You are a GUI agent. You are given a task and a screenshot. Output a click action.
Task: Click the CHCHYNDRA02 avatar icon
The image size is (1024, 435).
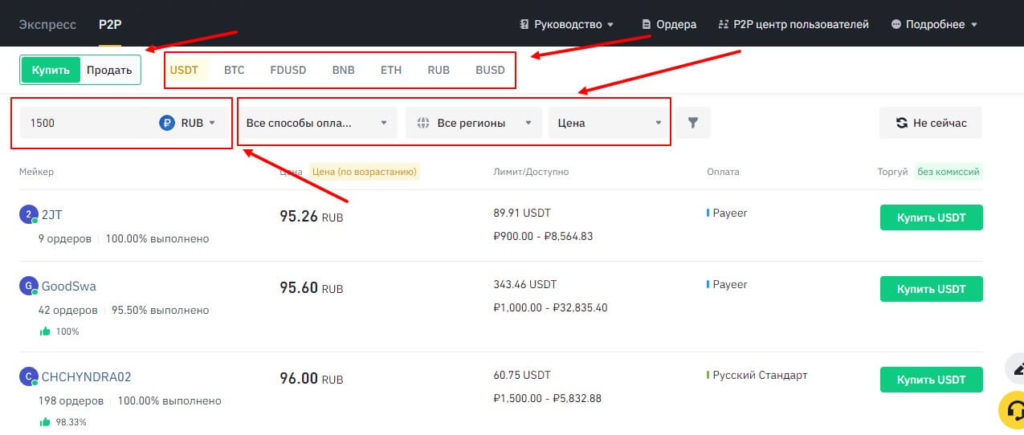click(x=28, y=377)
